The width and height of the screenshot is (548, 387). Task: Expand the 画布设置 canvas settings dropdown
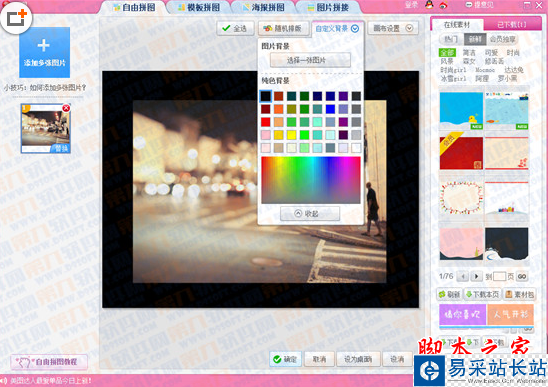[x=393, y=28]
